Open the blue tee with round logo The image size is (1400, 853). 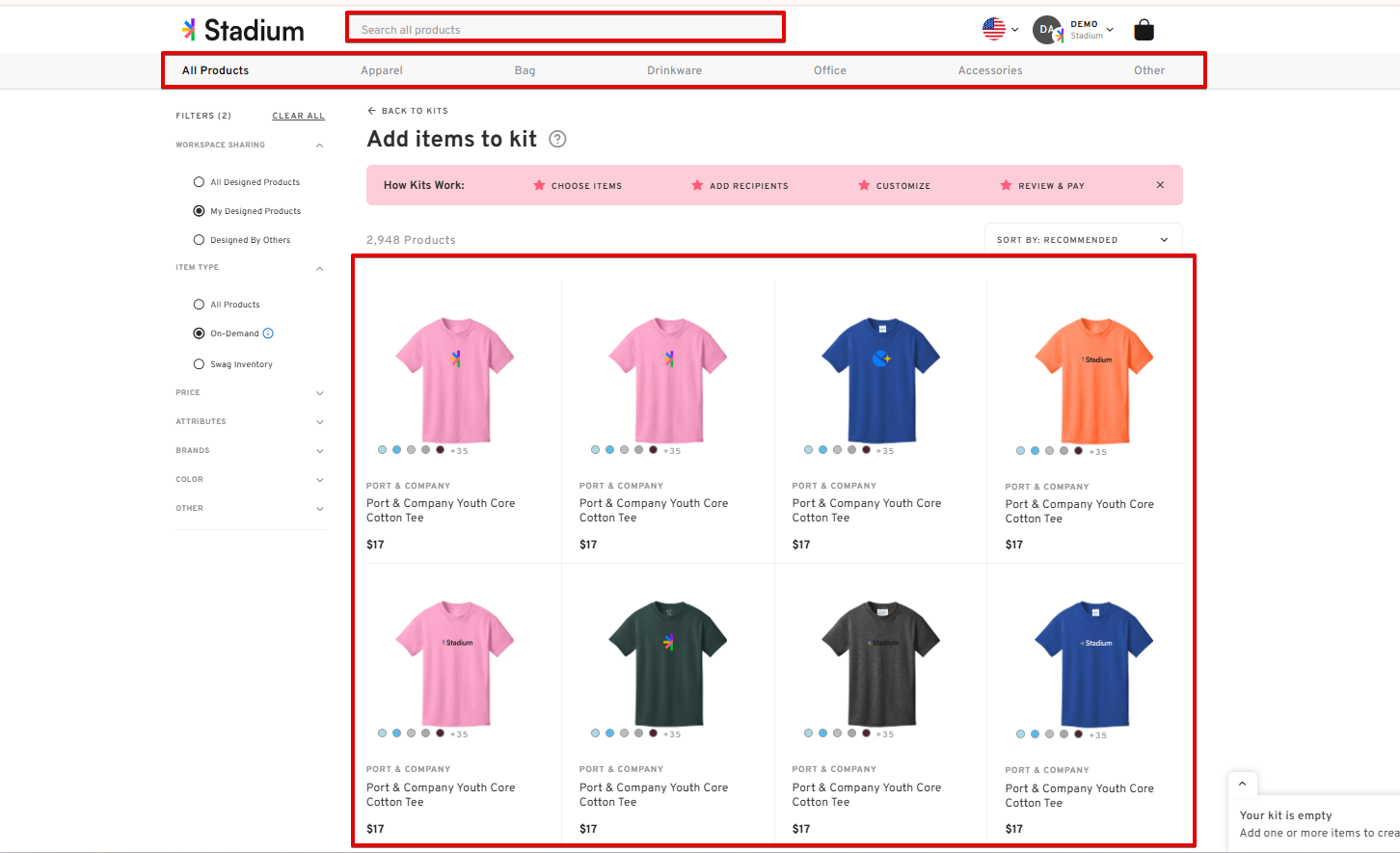pyautogui.click(x=881, y=380)
